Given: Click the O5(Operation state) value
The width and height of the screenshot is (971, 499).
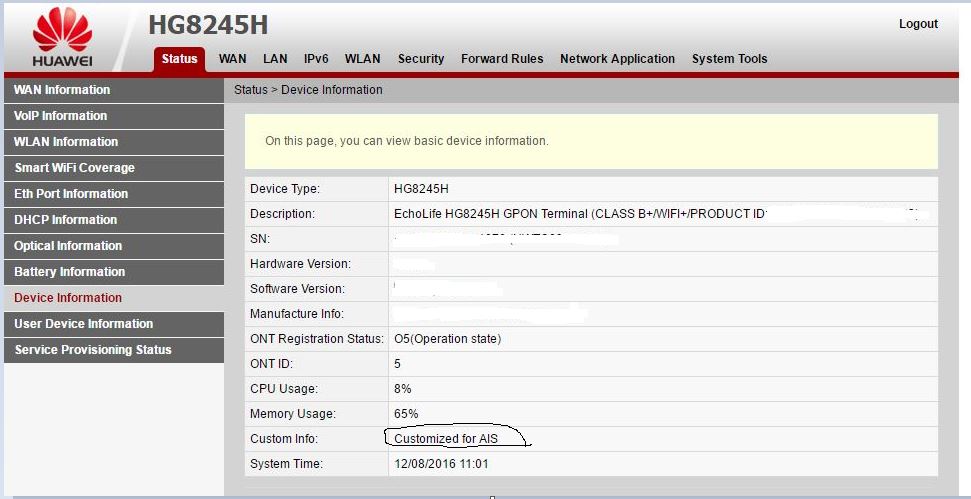Looking at the screenshot, I should [x=447, y=339].
